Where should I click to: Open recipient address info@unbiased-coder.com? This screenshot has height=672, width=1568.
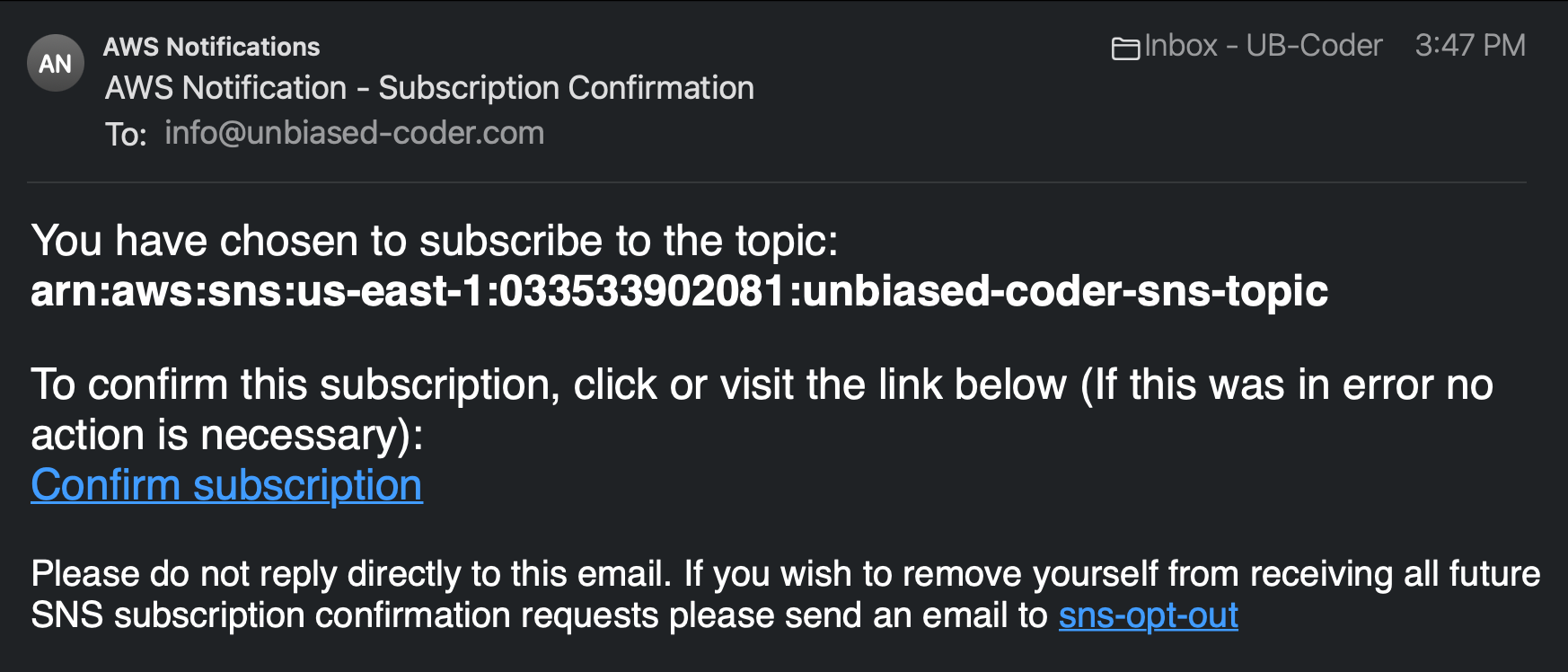tap(355, 133)
